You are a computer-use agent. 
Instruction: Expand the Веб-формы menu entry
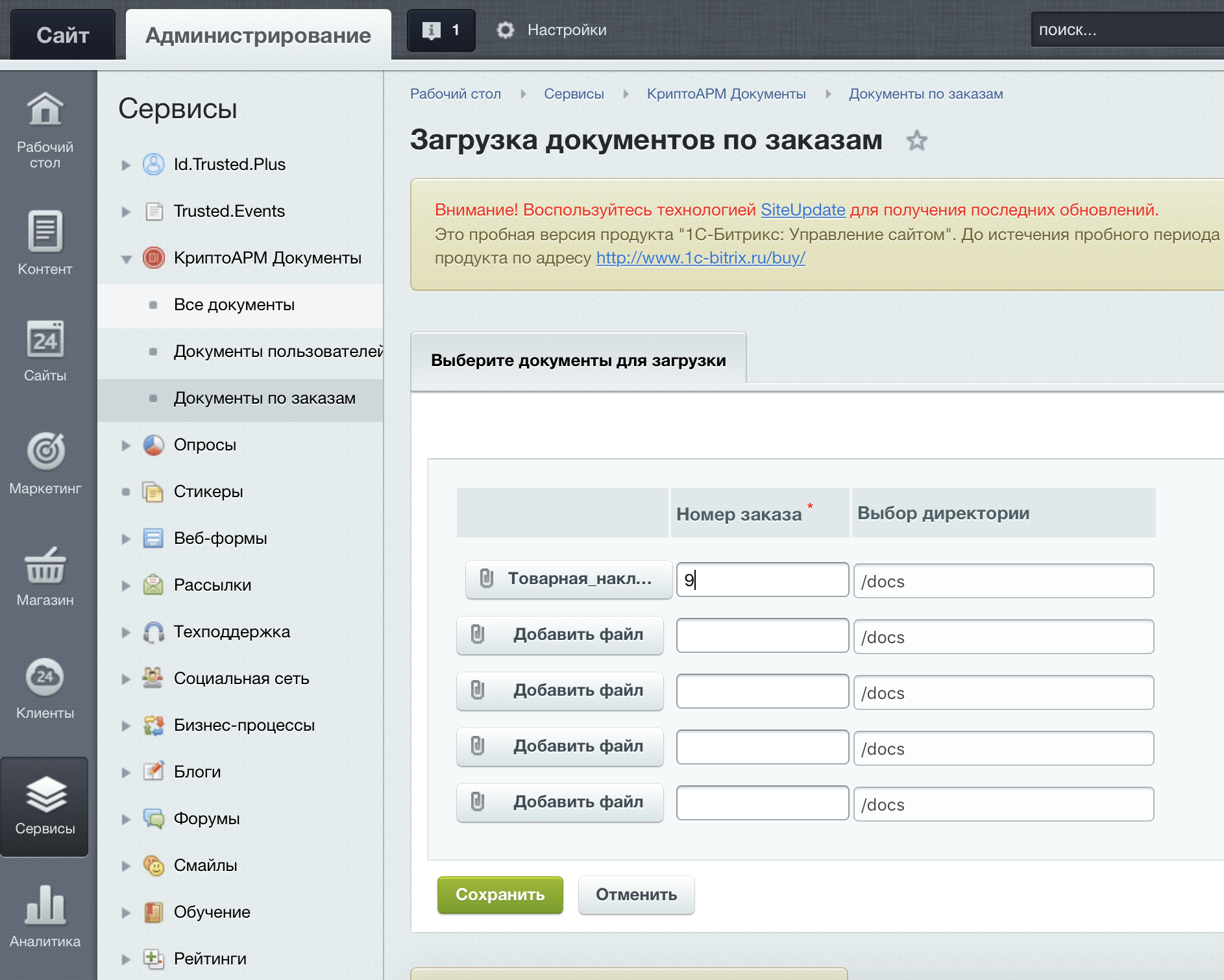point(125,538)
